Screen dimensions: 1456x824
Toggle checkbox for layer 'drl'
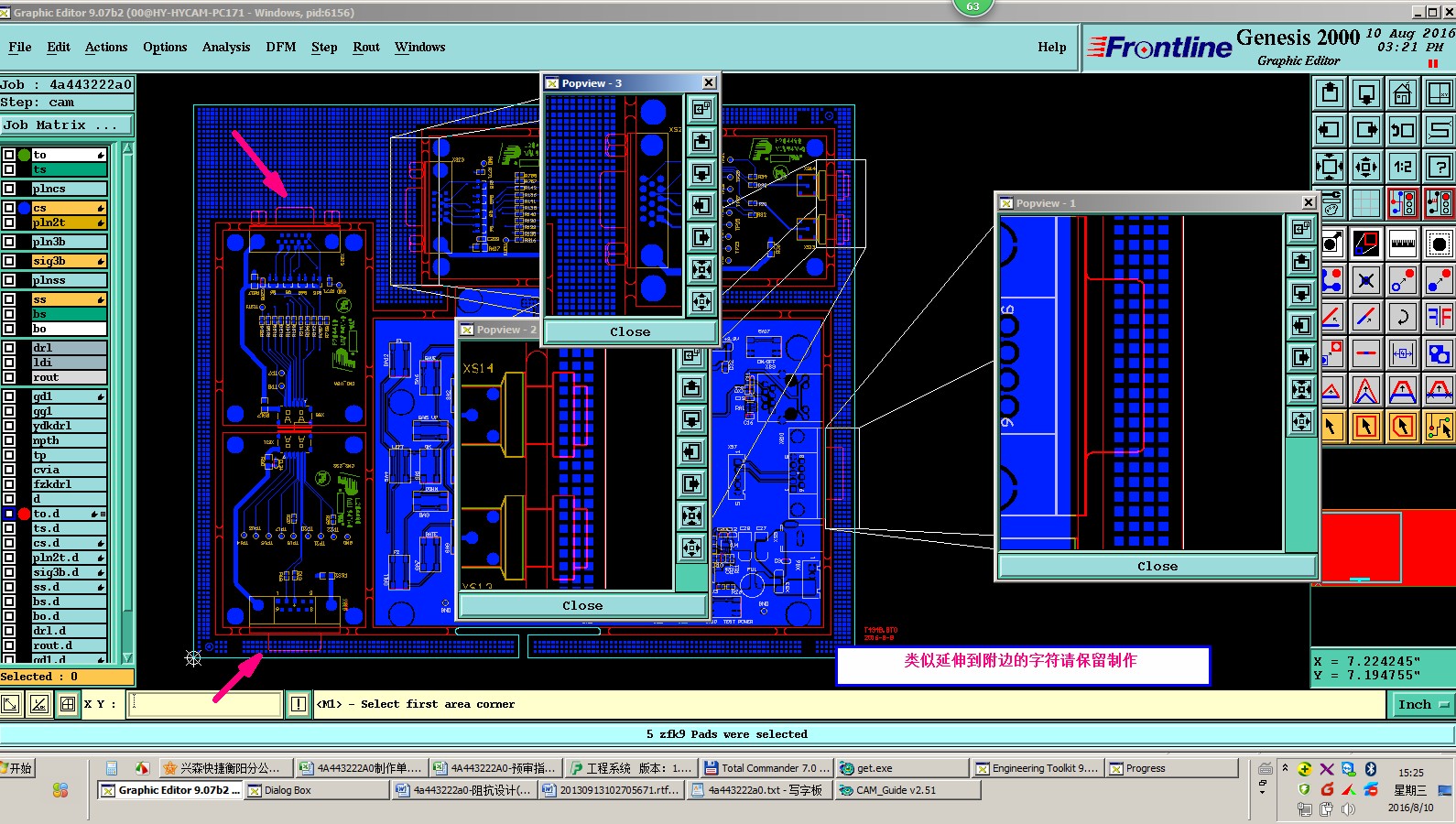(9, 348)
